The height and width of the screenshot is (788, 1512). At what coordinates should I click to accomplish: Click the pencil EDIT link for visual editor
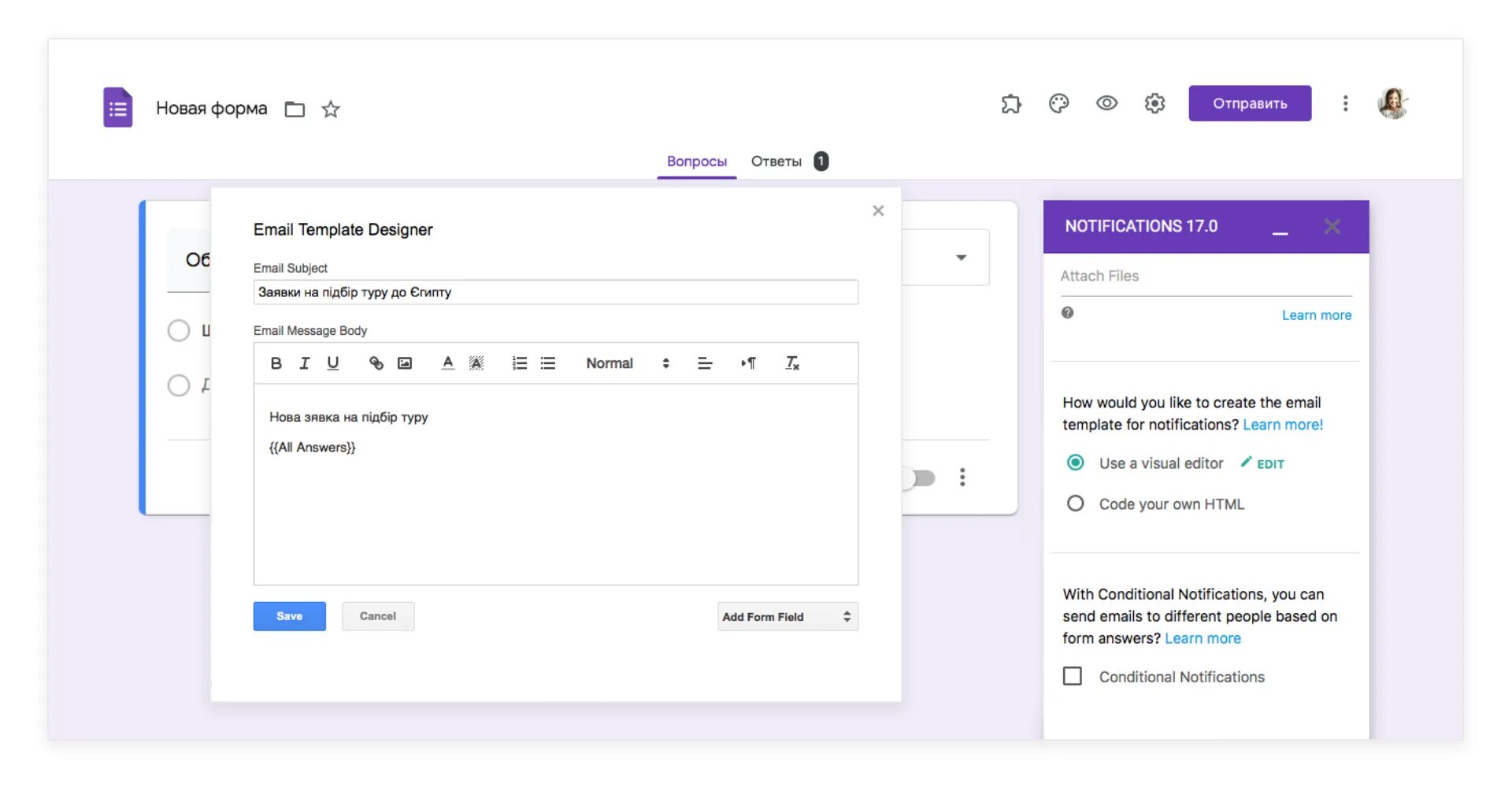click(1262, 463)
